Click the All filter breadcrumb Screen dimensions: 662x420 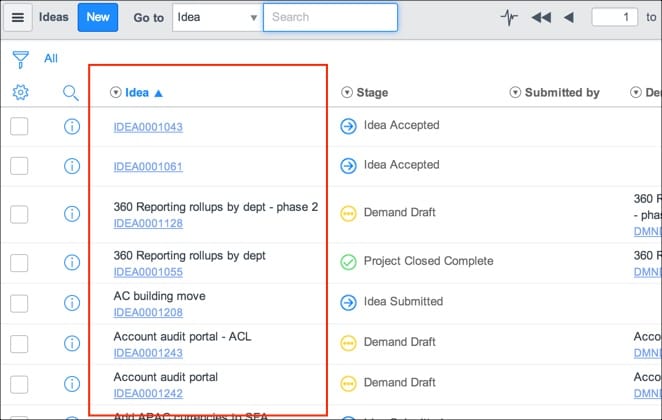pyautogui.click(x=51, y=59)
